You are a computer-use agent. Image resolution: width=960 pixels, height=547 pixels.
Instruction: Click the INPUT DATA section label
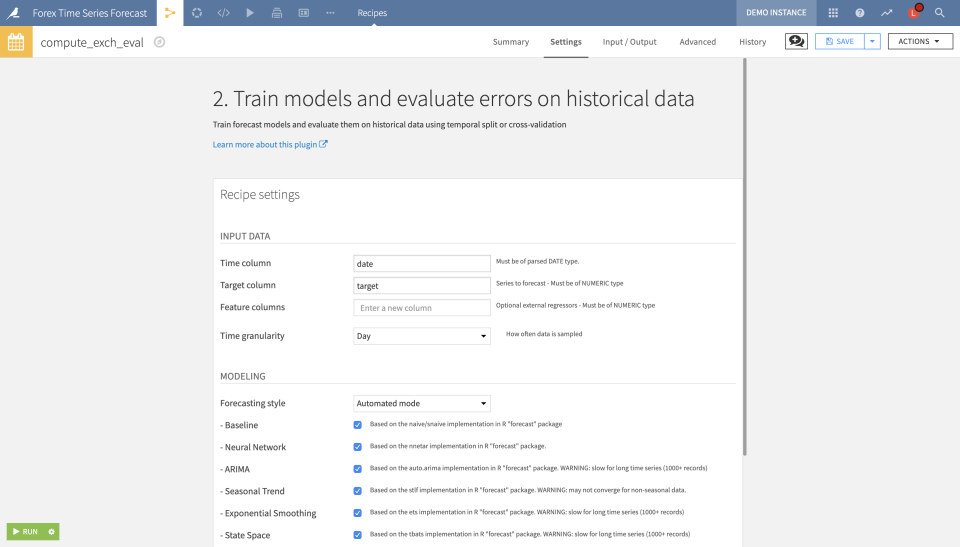(x=245, y=236)
